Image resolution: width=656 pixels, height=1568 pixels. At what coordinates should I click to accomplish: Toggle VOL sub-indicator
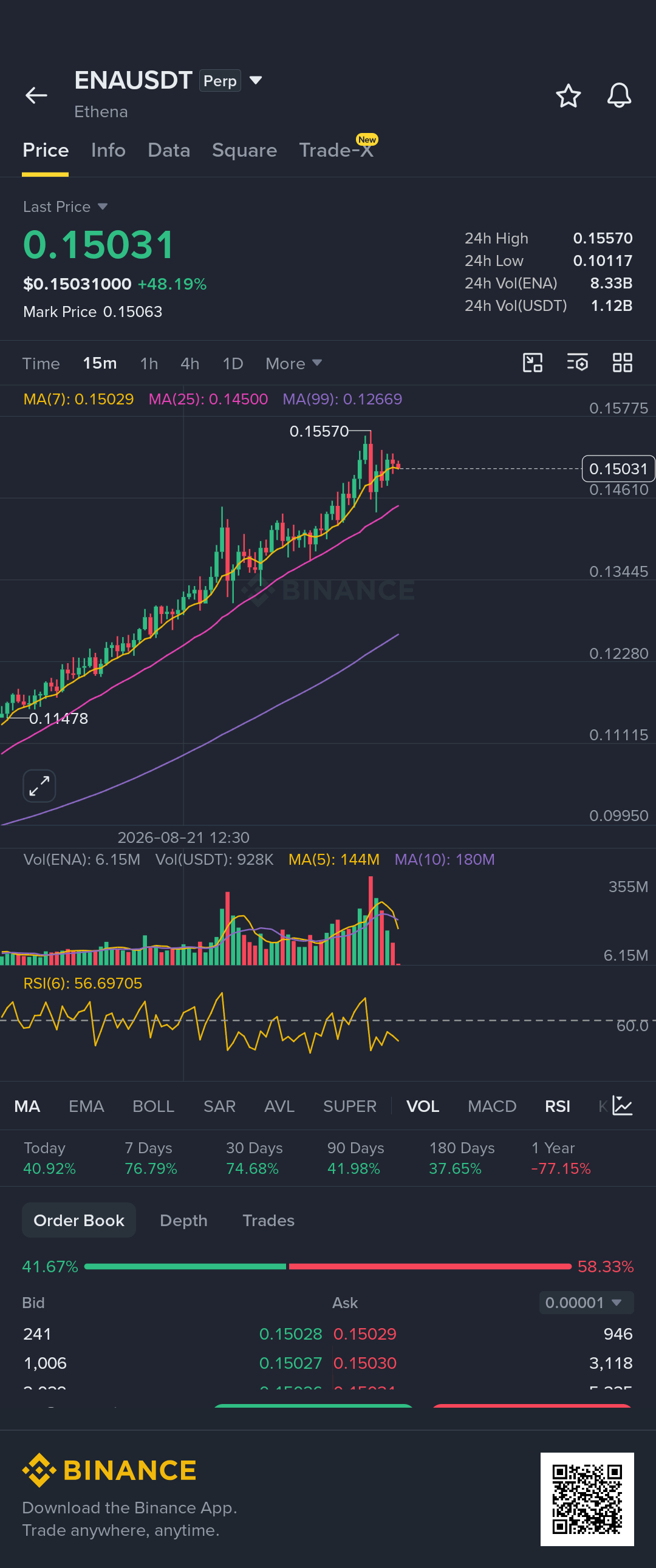point(423,1106)
